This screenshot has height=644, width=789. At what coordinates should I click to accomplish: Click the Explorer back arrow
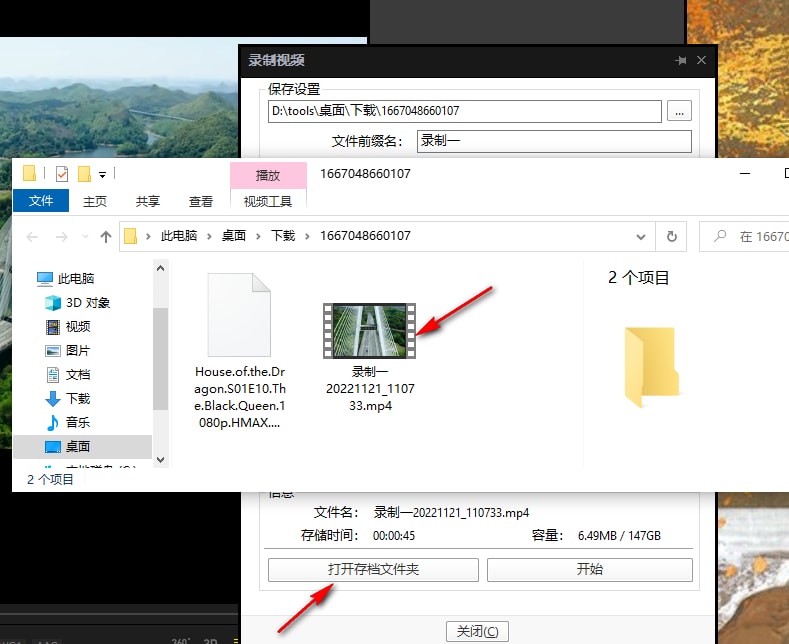coord(32,236)
